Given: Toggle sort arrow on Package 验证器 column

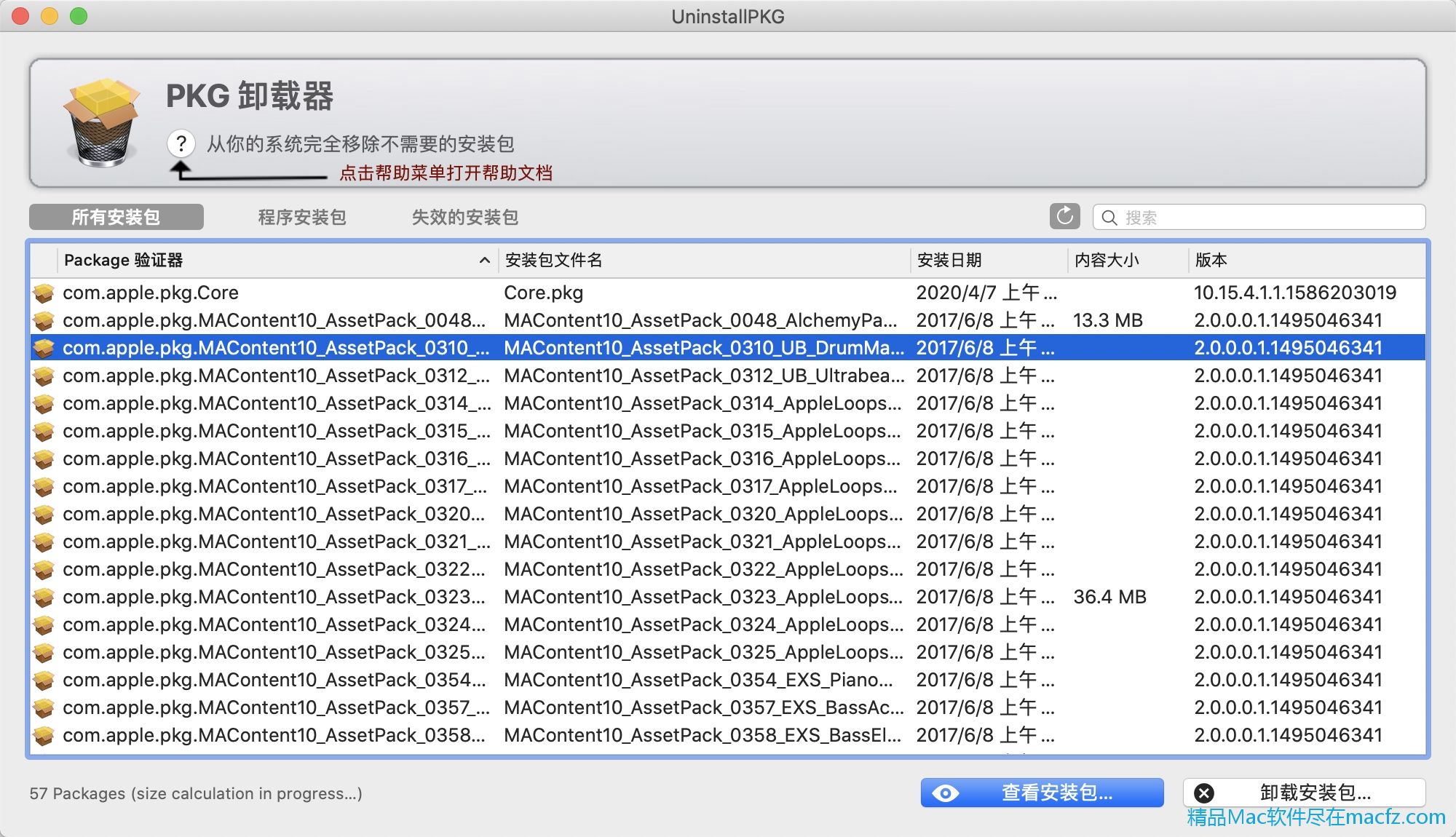Looking at the screenshot, I should [x=484, y=260].
